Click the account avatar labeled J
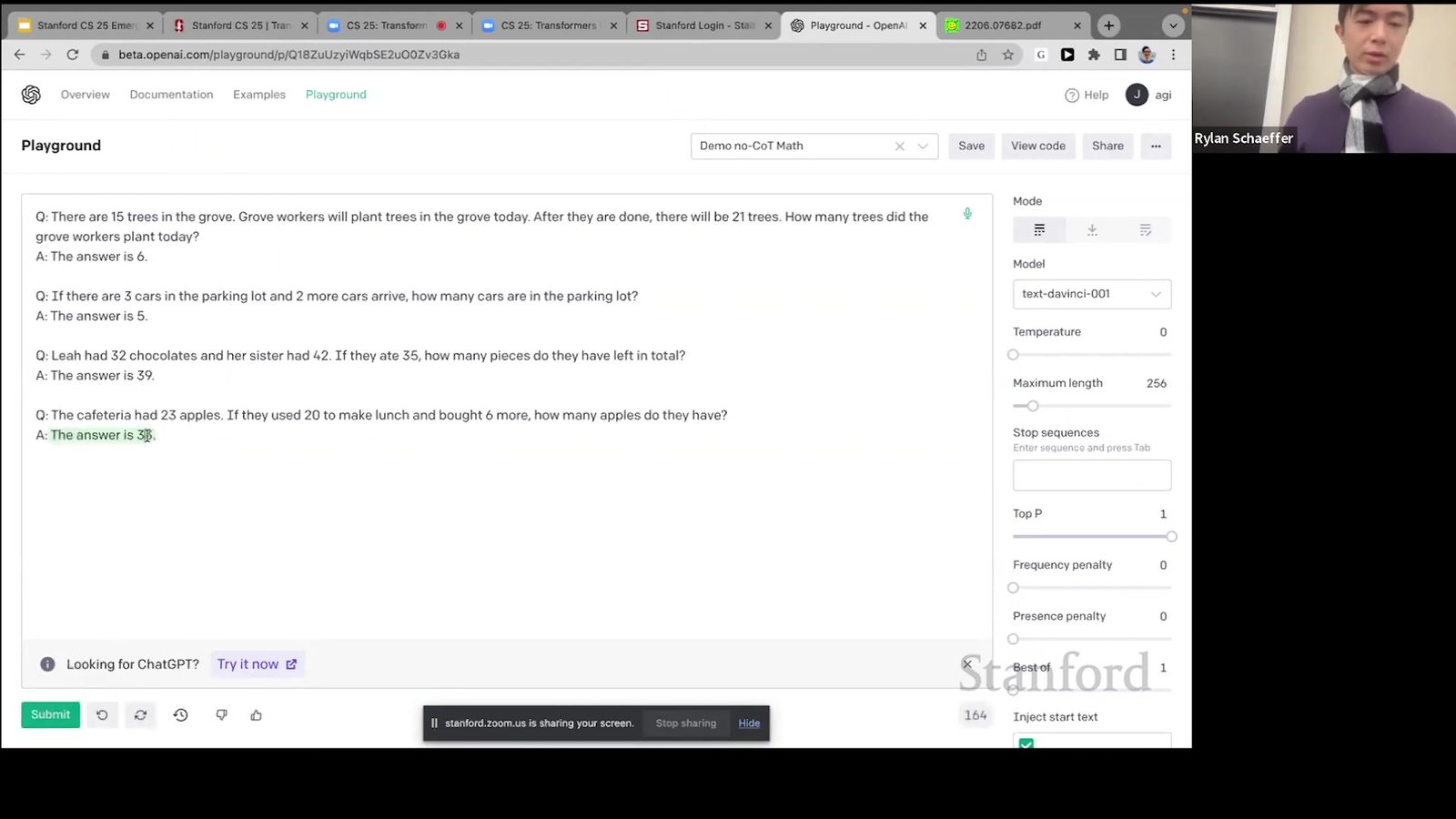 coord(1137,95)
